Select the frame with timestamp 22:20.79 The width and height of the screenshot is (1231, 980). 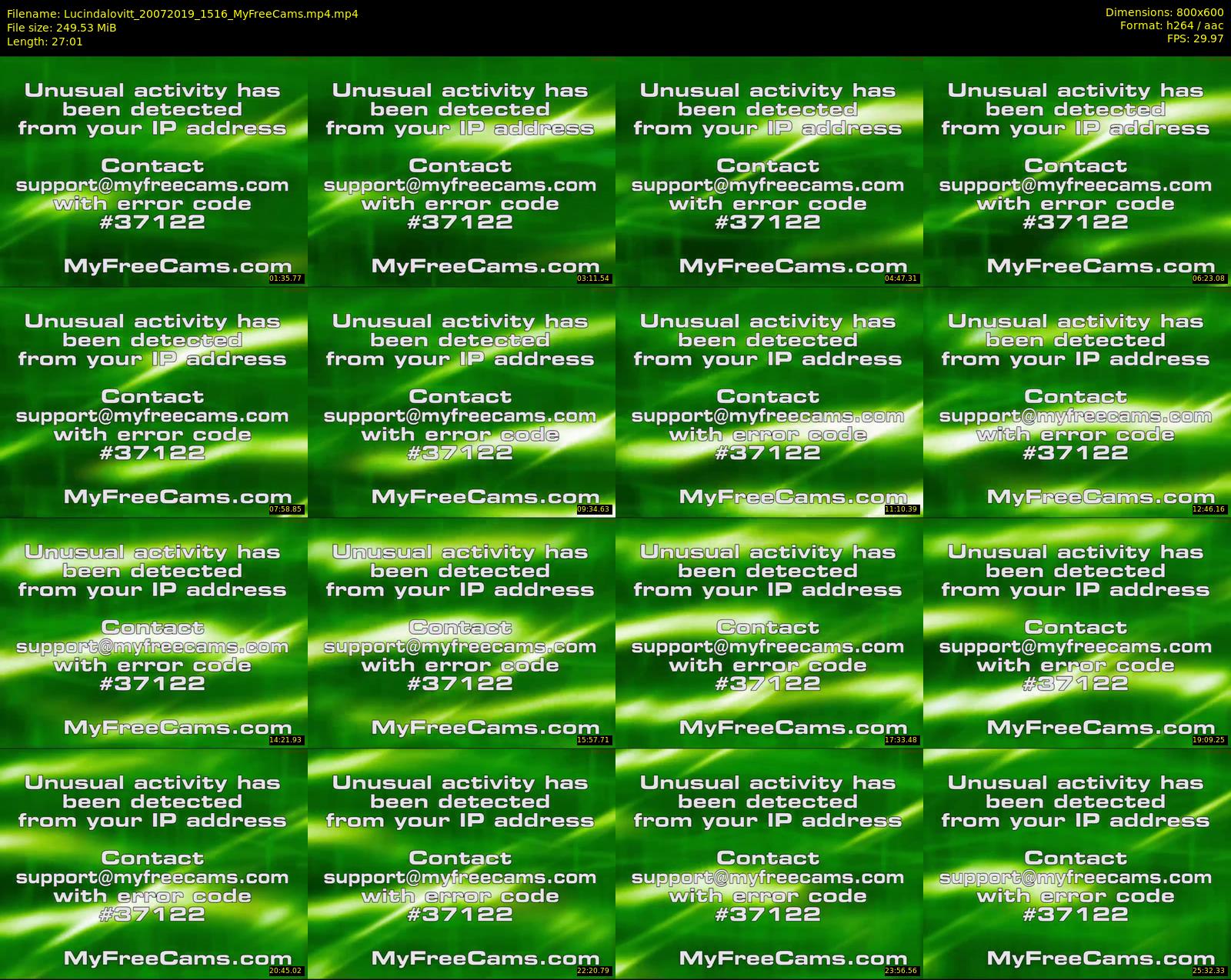point(462,864)
